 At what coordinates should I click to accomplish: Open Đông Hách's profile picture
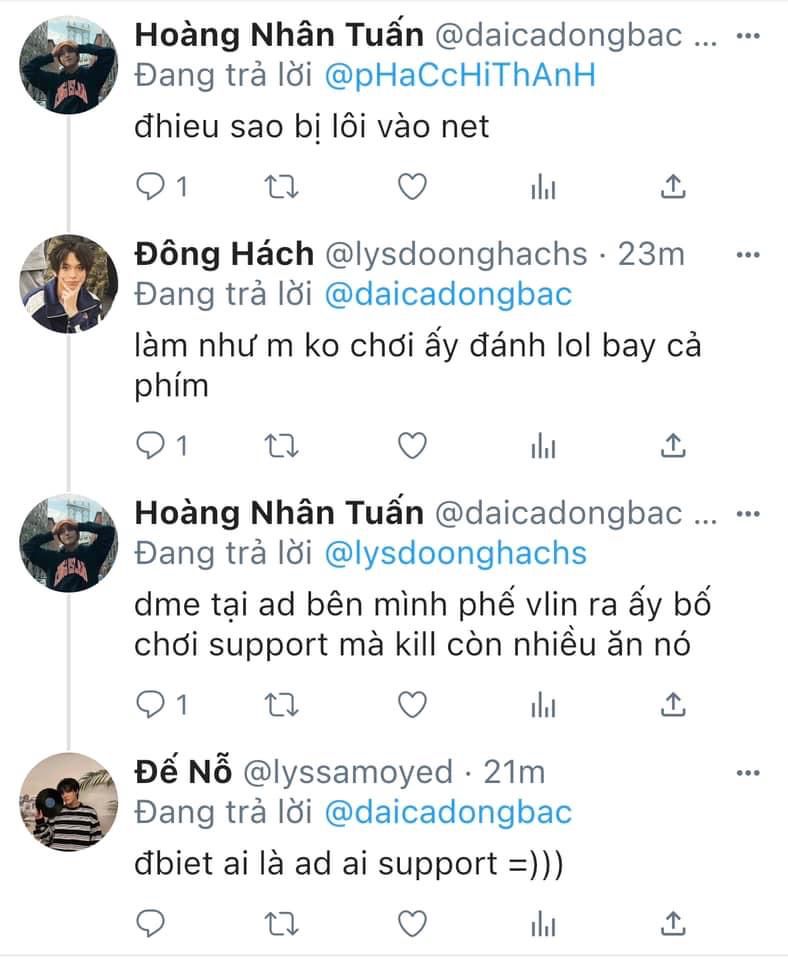[x=70, y=284]
